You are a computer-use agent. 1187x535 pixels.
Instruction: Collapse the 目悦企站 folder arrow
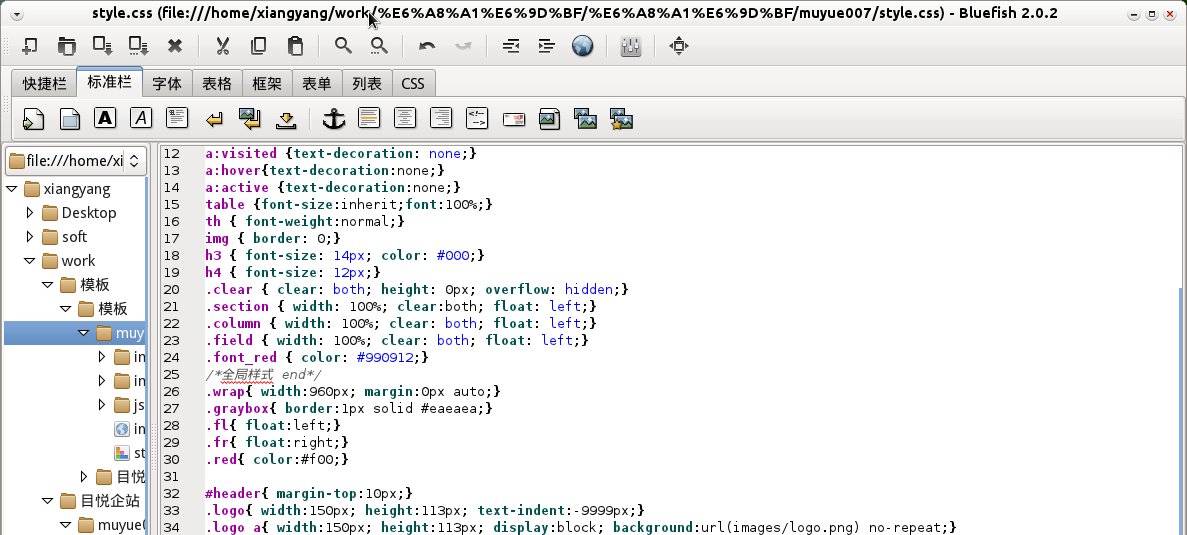[x=48, y=500]
